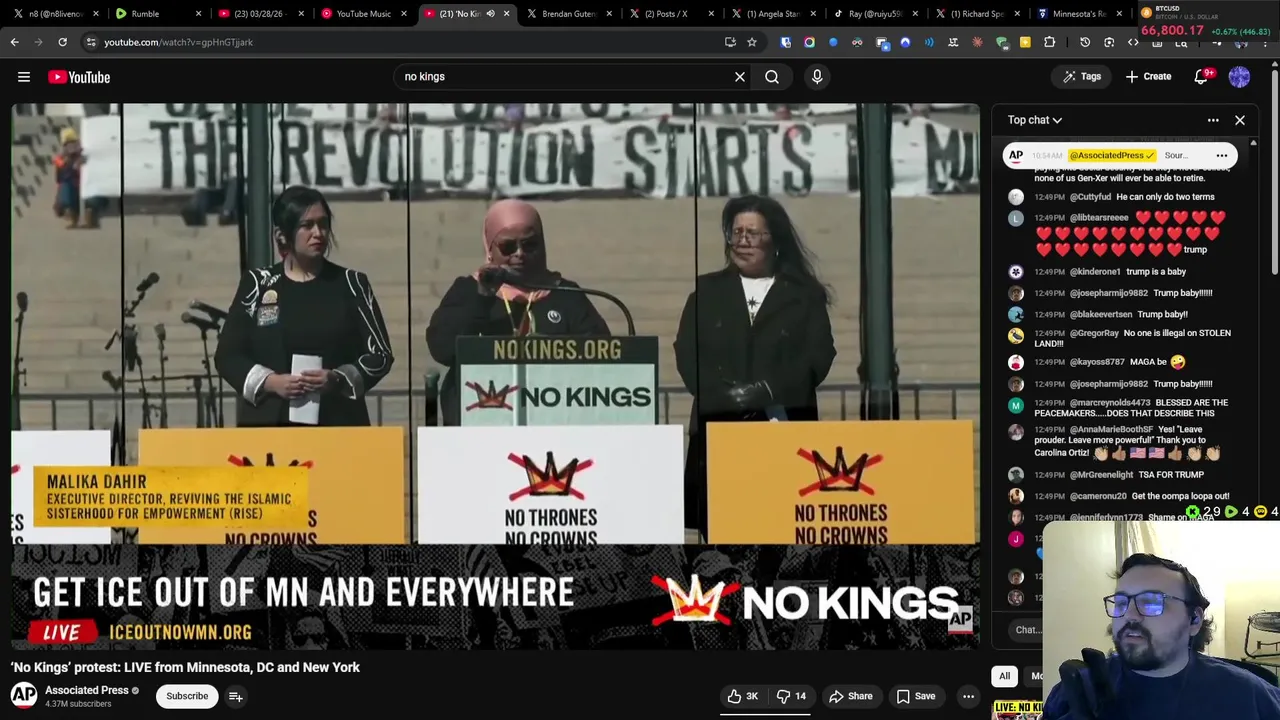Open pinned AssociatedPress message options
Image resolution: width=1280 pixels, height=720 pixels.
pyautogui.click(x=1221, y=155)
